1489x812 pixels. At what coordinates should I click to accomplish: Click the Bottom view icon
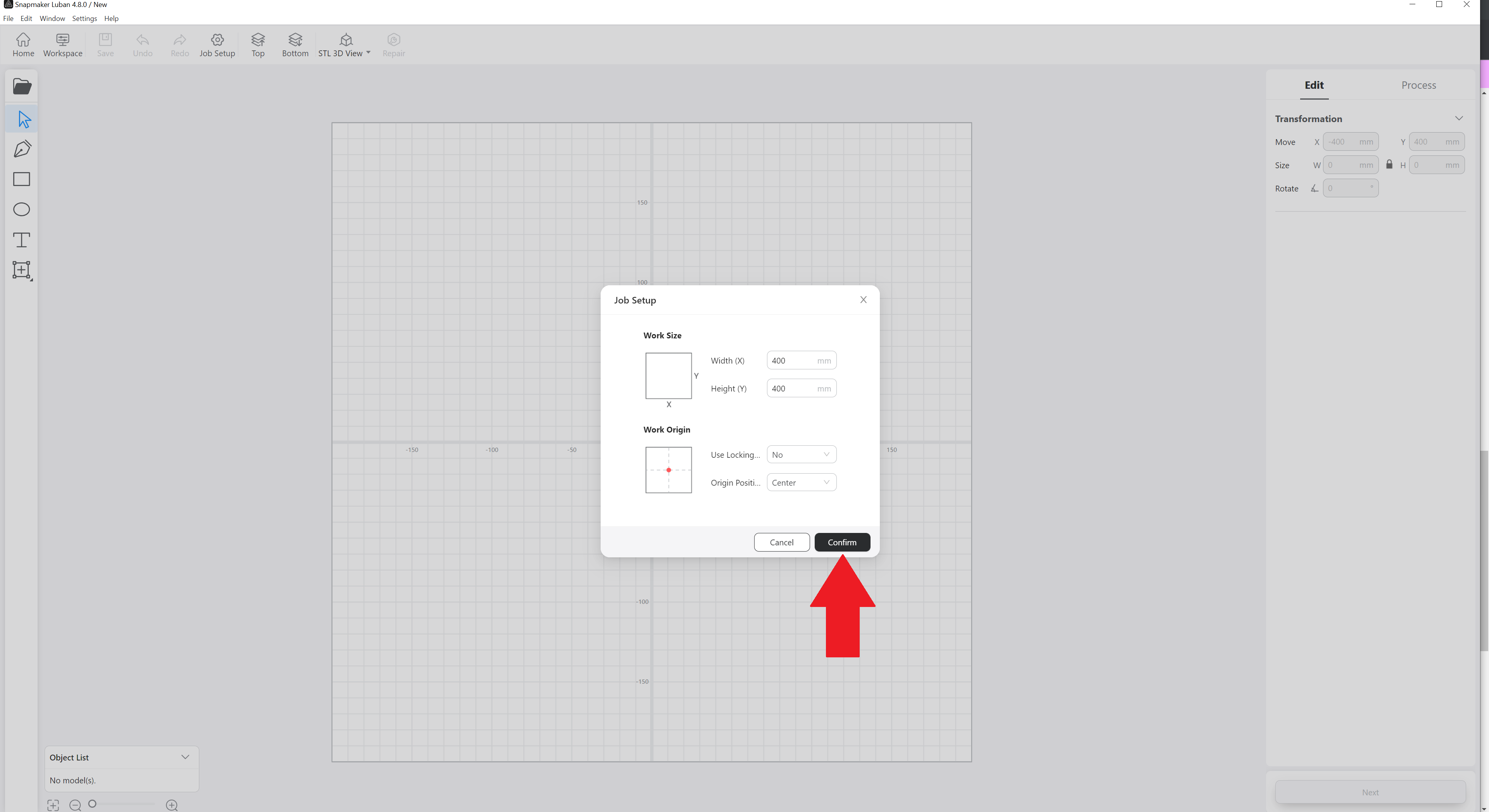click(295, 45)
